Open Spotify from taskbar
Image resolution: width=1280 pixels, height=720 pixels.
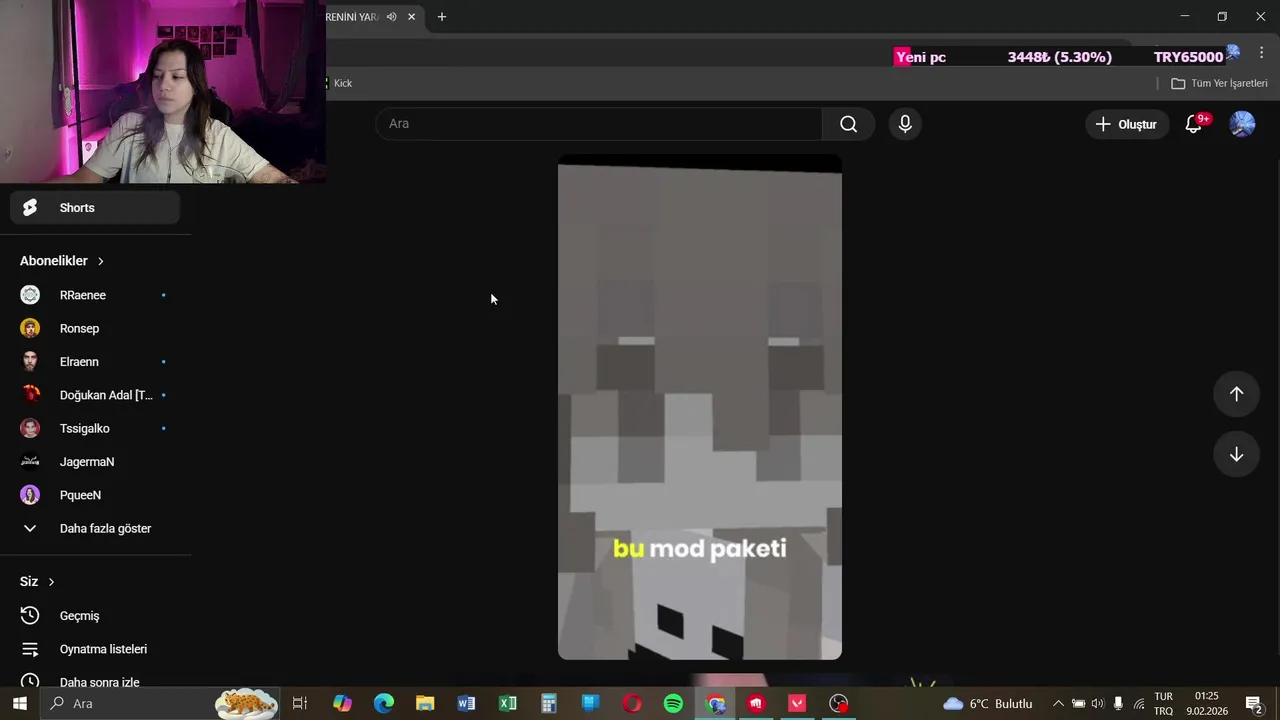674,704
